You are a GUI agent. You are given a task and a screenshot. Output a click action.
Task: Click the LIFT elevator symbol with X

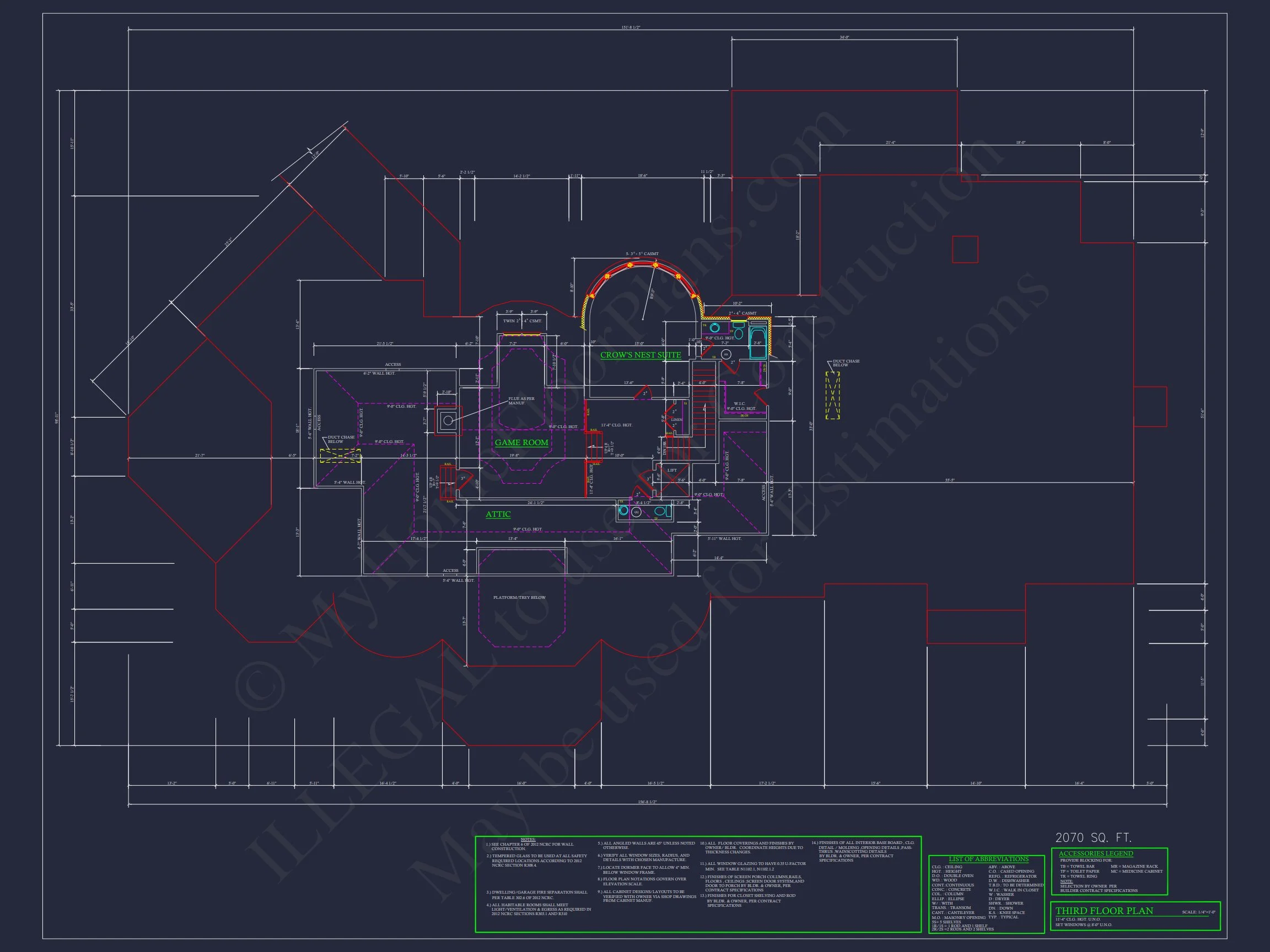672,481
